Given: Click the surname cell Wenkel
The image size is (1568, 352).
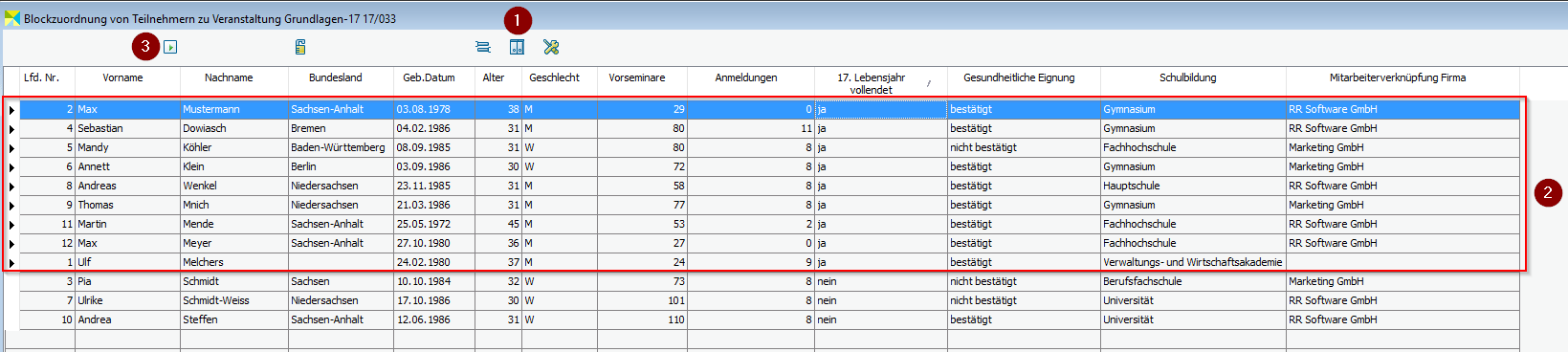Looking at the screenshot, I should coord(234,186).
